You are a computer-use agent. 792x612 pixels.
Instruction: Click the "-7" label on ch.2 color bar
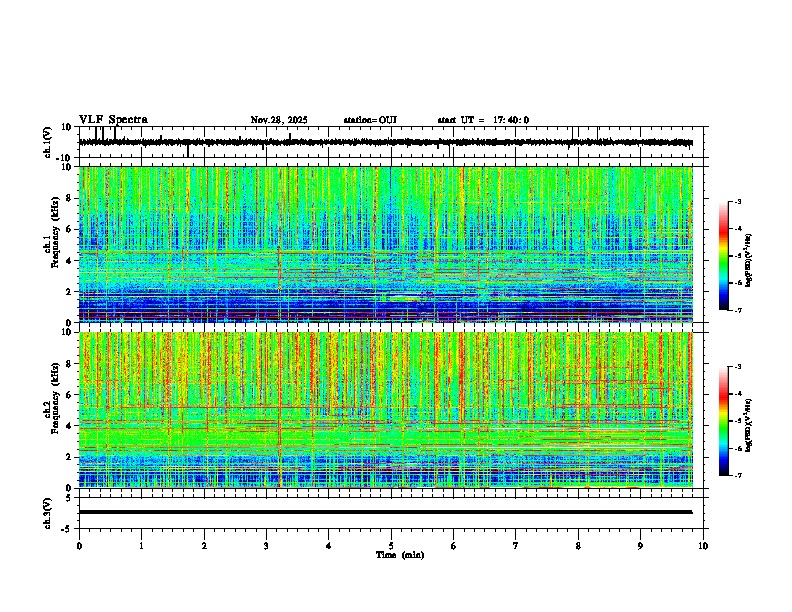click(x=738, y=475)
